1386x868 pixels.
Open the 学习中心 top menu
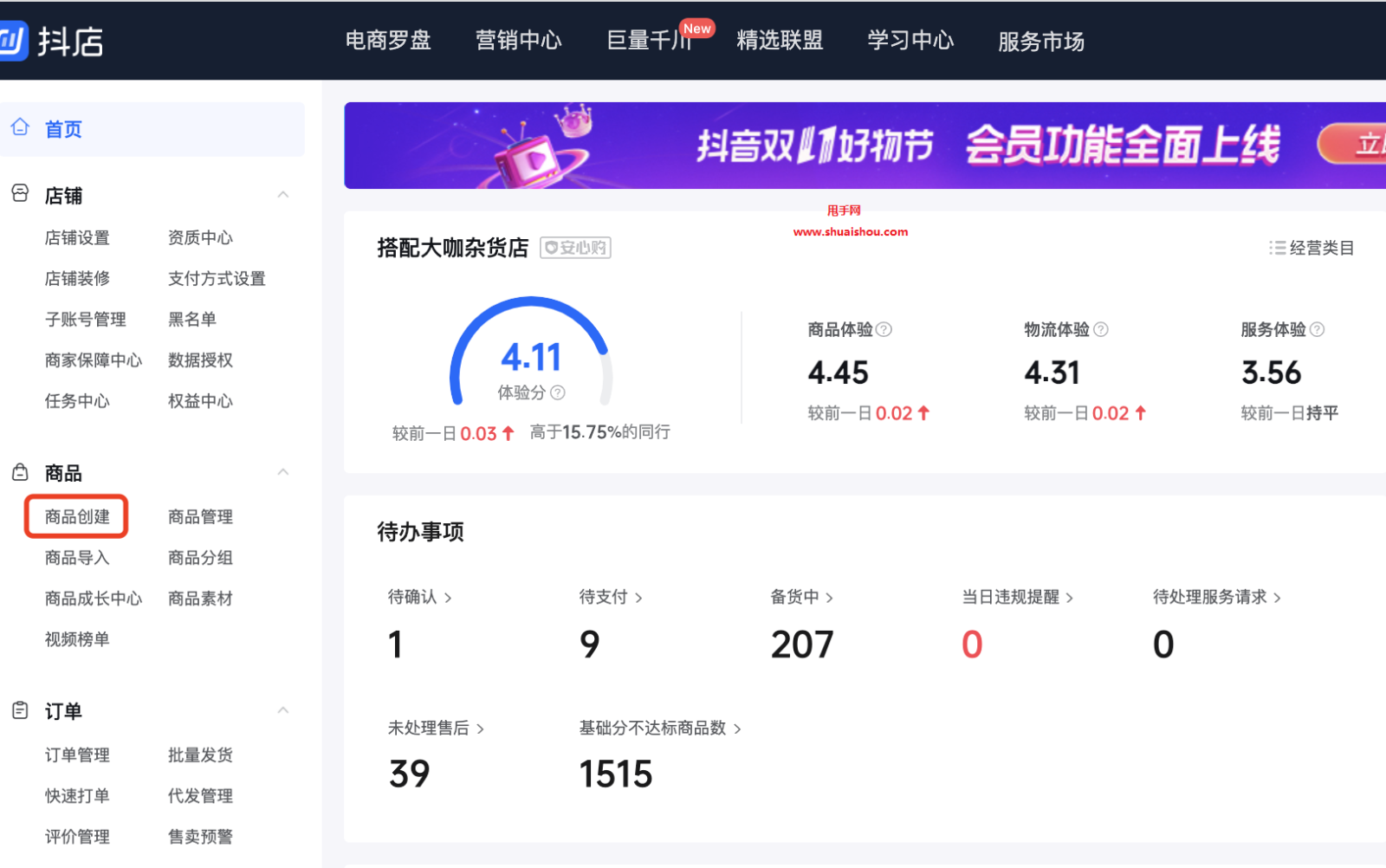click(x=910, y=41)
